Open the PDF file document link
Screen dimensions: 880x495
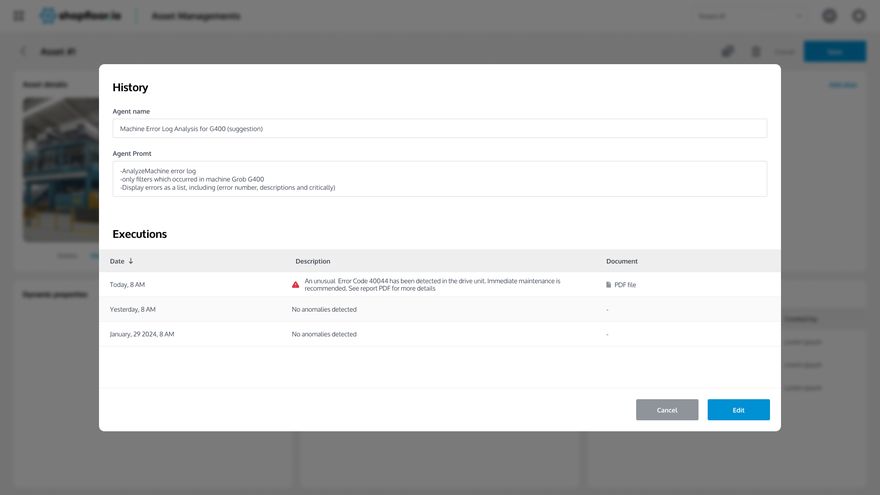(625, 285)
